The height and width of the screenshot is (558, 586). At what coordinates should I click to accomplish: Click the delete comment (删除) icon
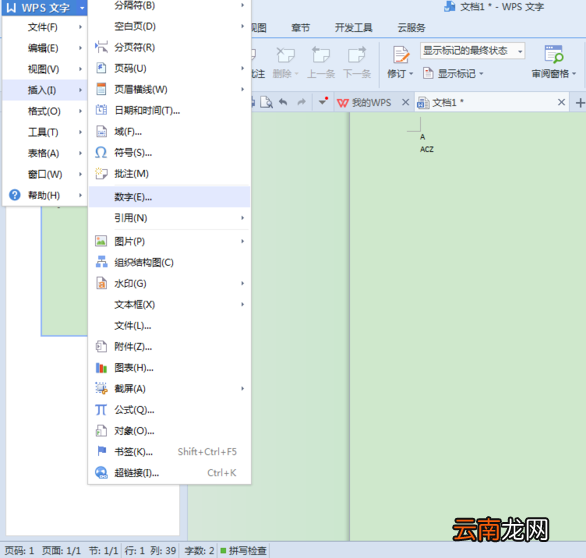click(285, 55)
